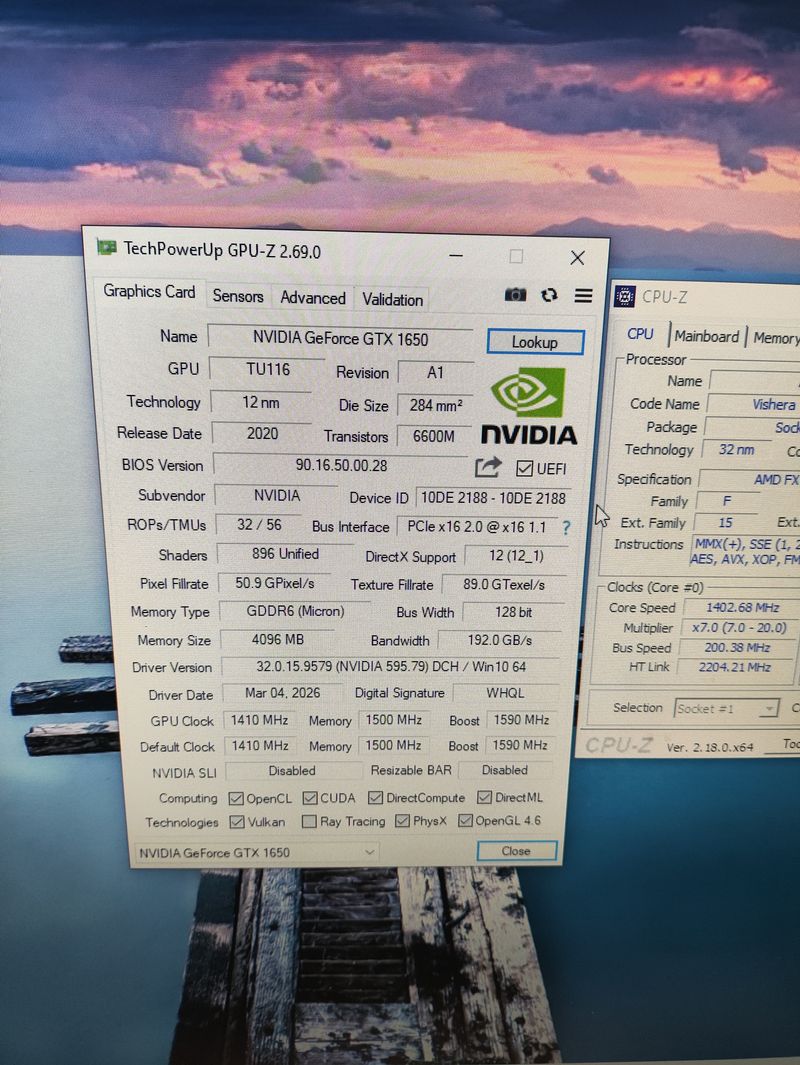
Task: Toggle the OpenGL 4.6 checkbox
Action: [x=465, y=820]
